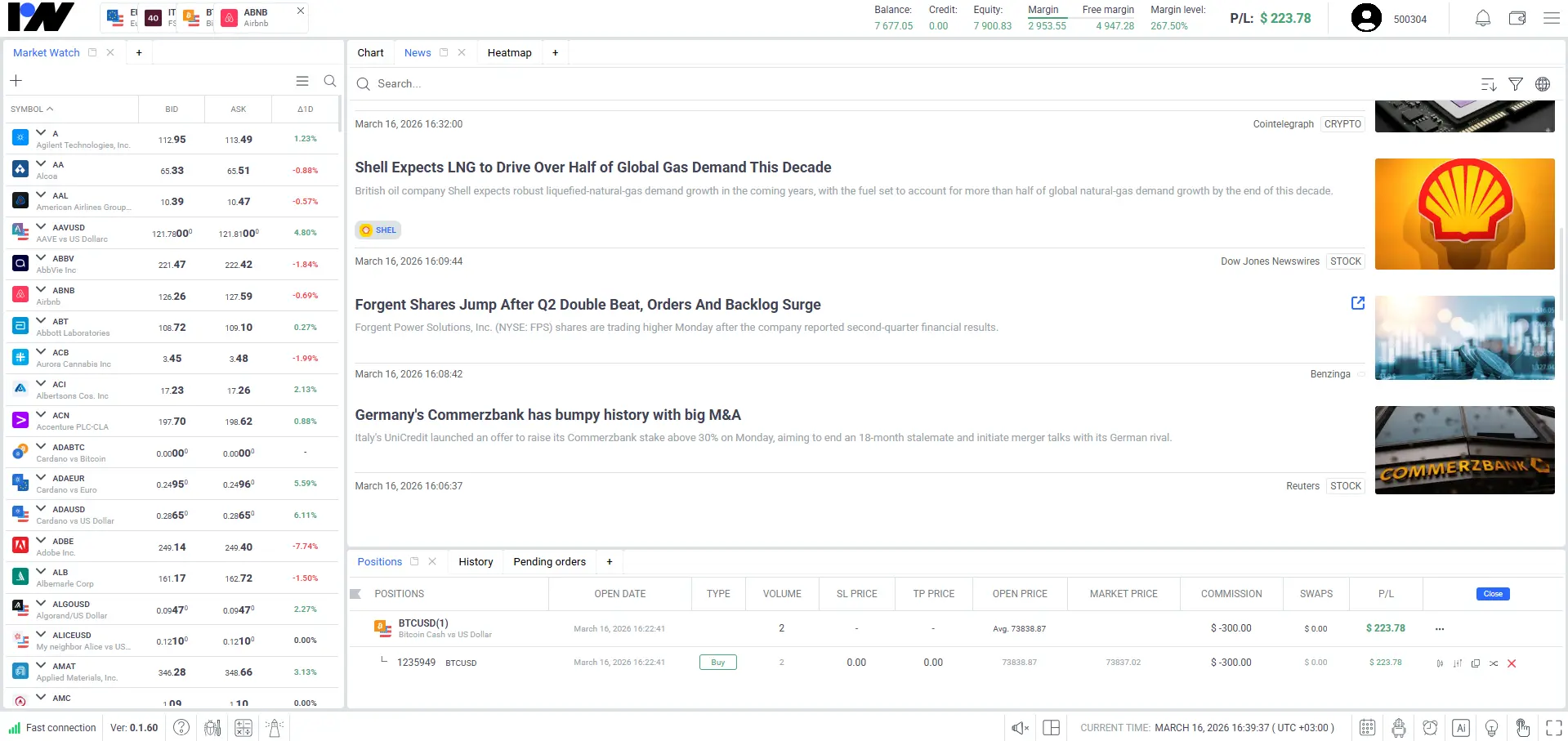1568x741 pixels.
Task: Open the notifications bell
Action: [1482, 19]
